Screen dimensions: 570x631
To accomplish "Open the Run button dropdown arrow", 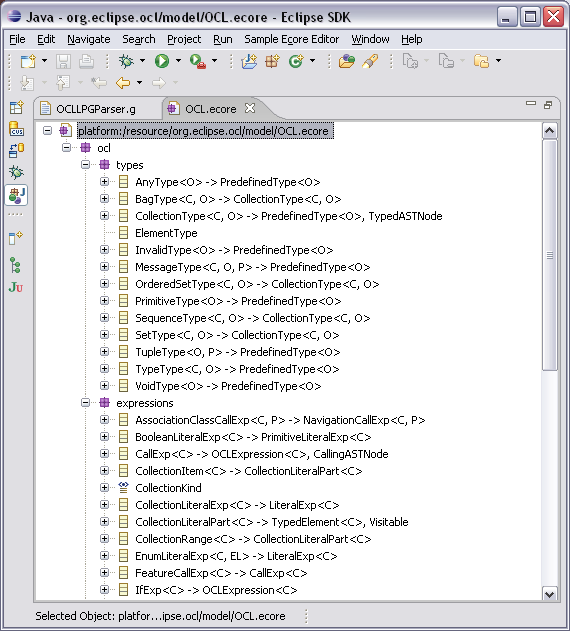I will tap(178, 61).
